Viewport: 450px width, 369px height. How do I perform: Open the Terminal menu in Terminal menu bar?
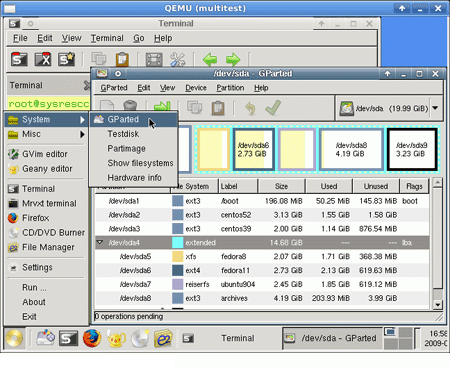pos(107,38)
